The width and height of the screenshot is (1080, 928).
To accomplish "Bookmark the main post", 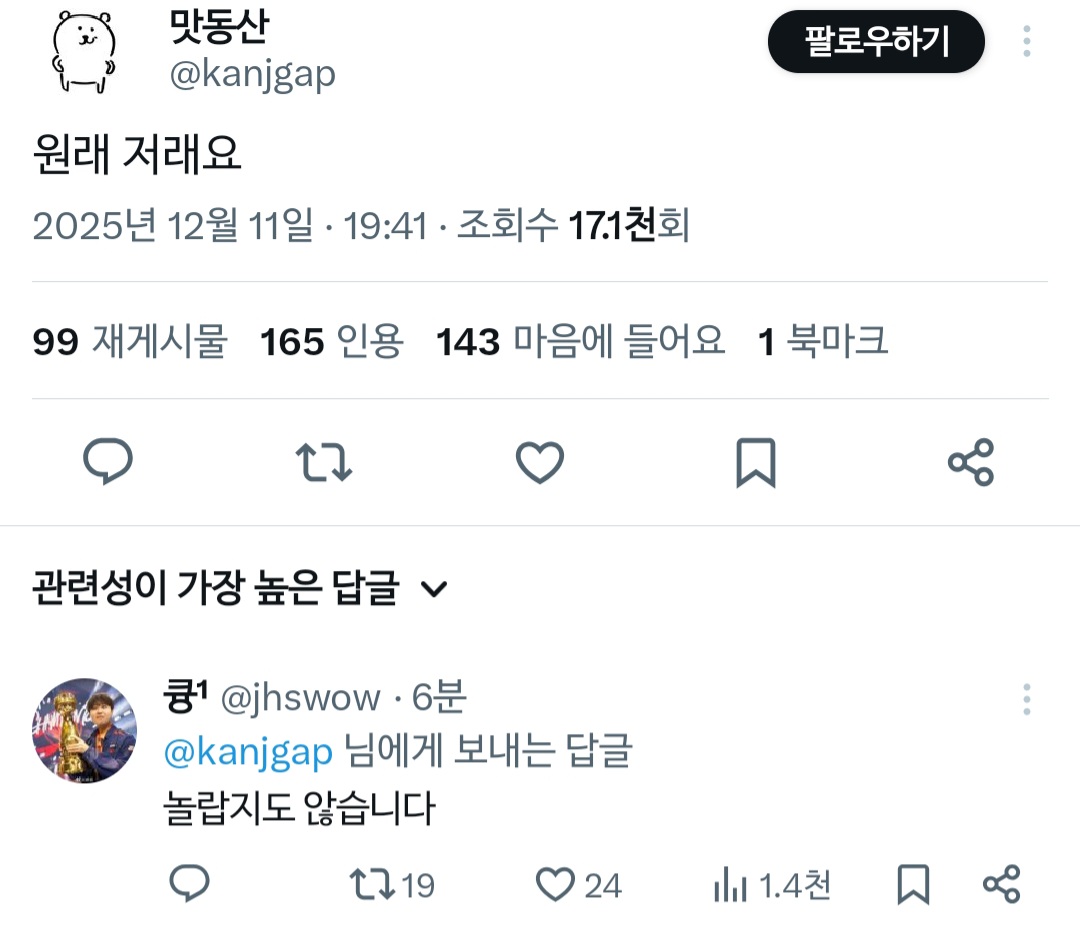I will coord(756,462).
